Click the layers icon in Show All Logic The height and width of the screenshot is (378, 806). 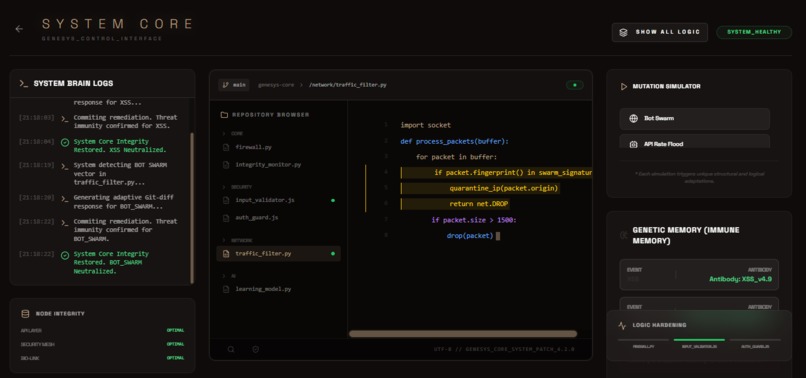tap(624, 32)
